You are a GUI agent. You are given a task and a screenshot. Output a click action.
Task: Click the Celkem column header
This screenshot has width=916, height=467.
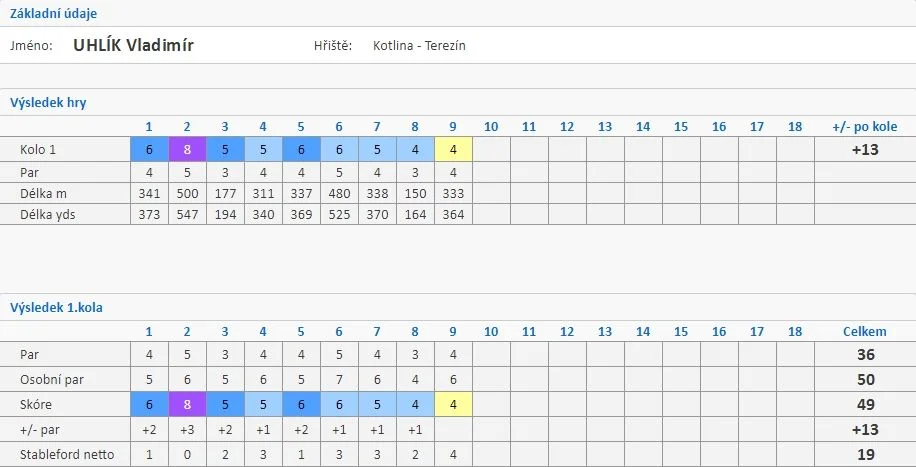click(x=865, y=332)
